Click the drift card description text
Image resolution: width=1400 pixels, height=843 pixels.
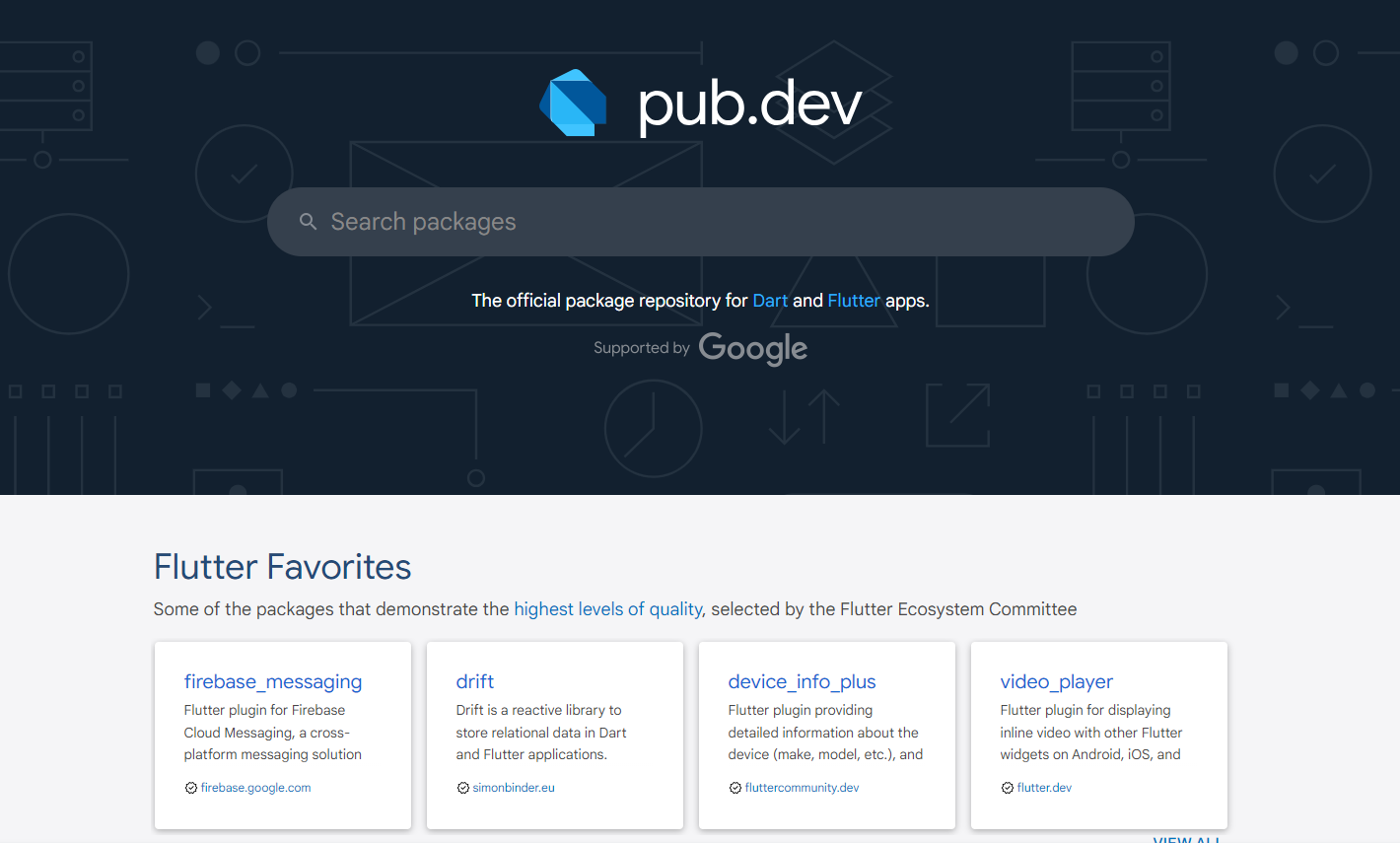(x=541, y=733)
